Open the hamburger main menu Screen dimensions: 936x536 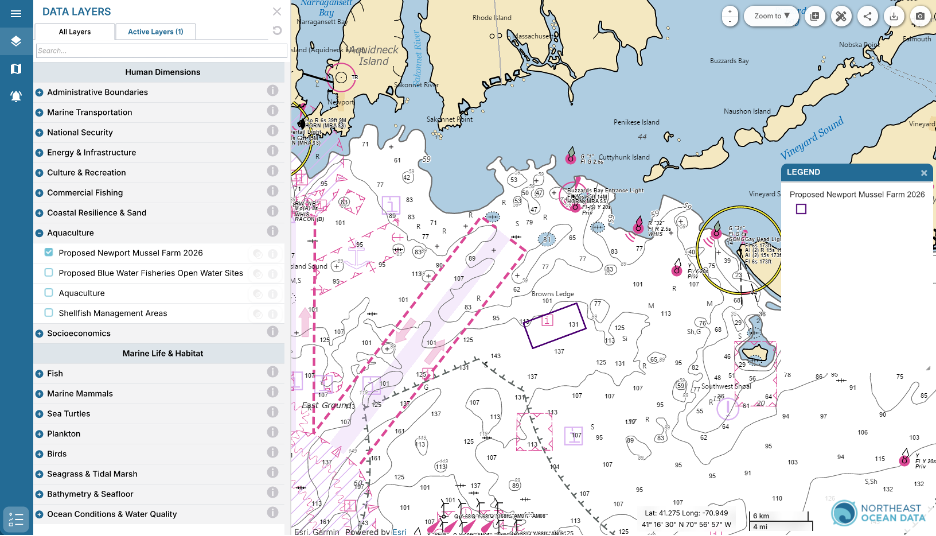16,13
